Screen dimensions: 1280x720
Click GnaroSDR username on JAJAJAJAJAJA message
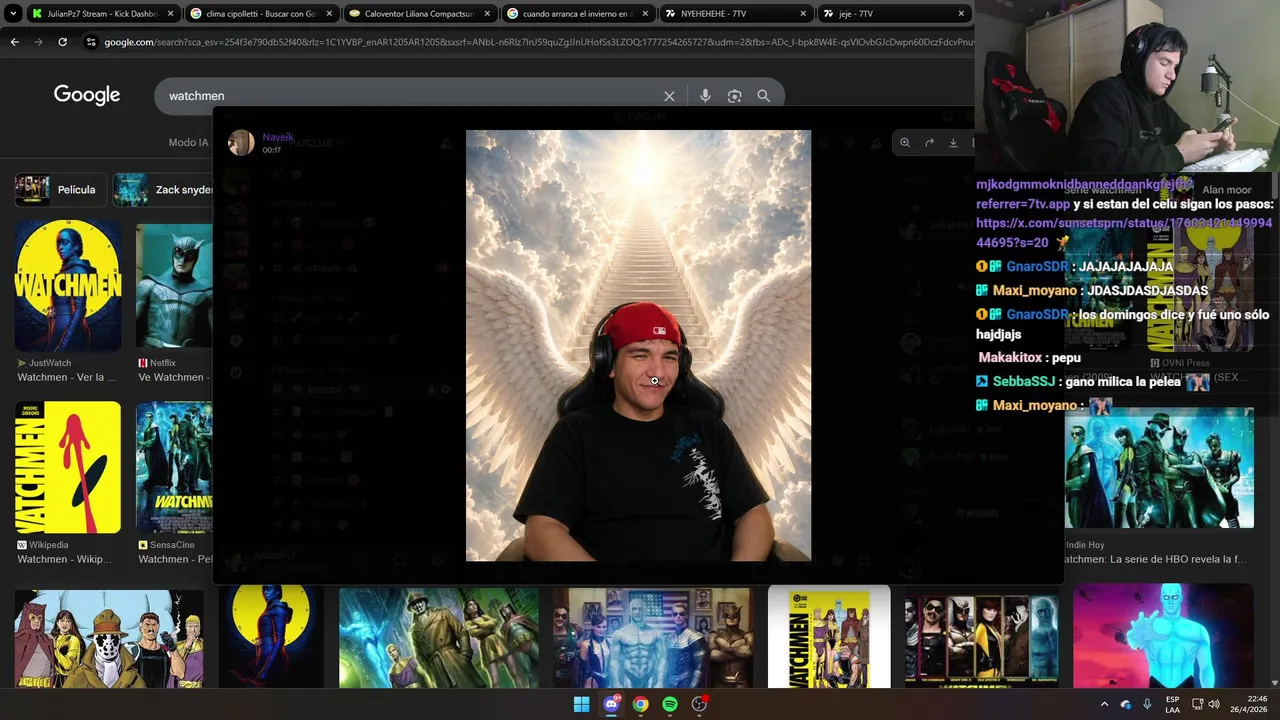(x=1037, y=267)
